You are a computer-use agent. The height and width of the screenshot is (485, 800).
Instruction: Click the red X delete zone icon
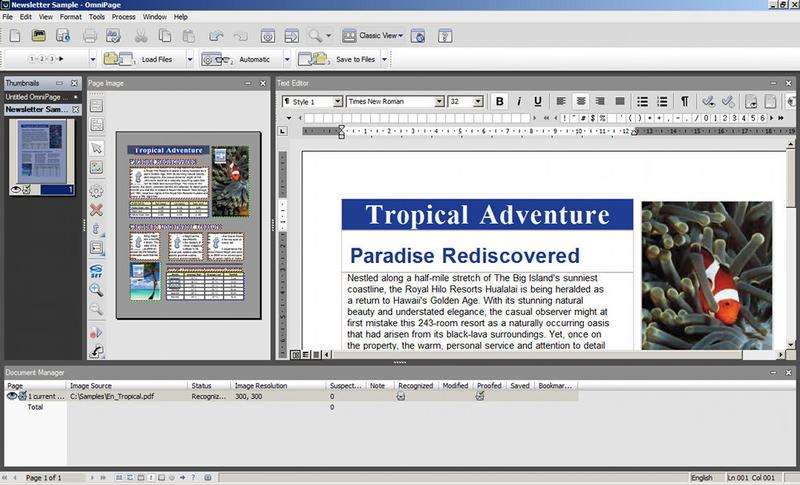click(97, 210)
